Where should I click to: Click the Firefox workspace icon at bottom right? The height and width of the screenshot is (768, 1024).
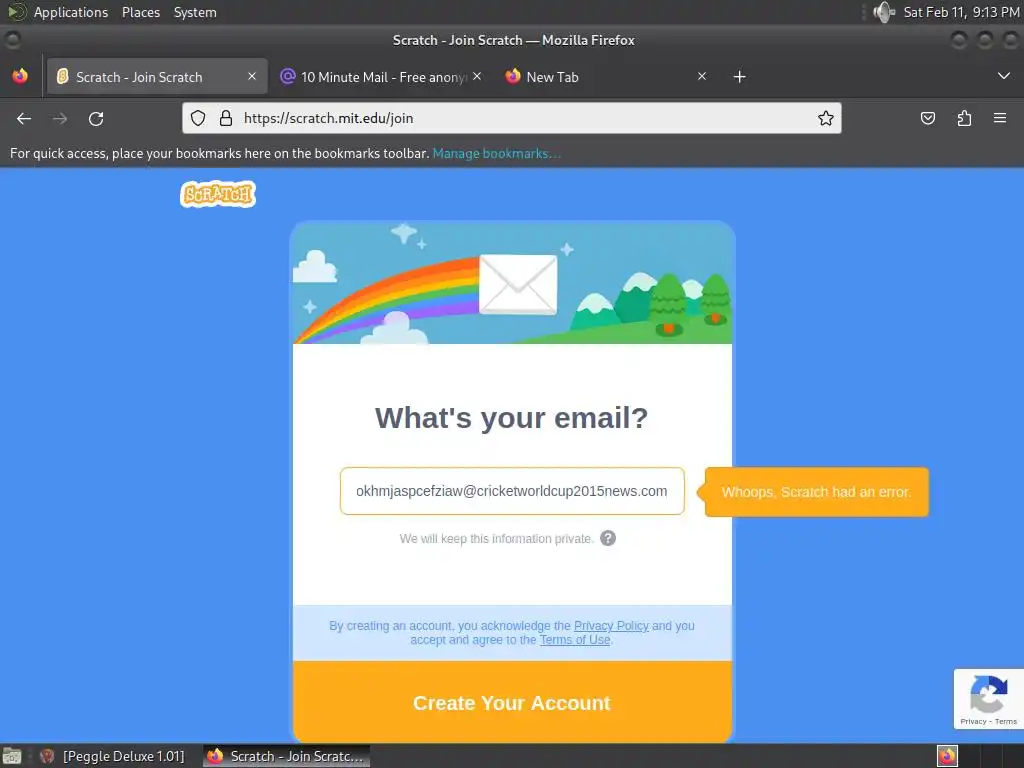tap(948, 756)
